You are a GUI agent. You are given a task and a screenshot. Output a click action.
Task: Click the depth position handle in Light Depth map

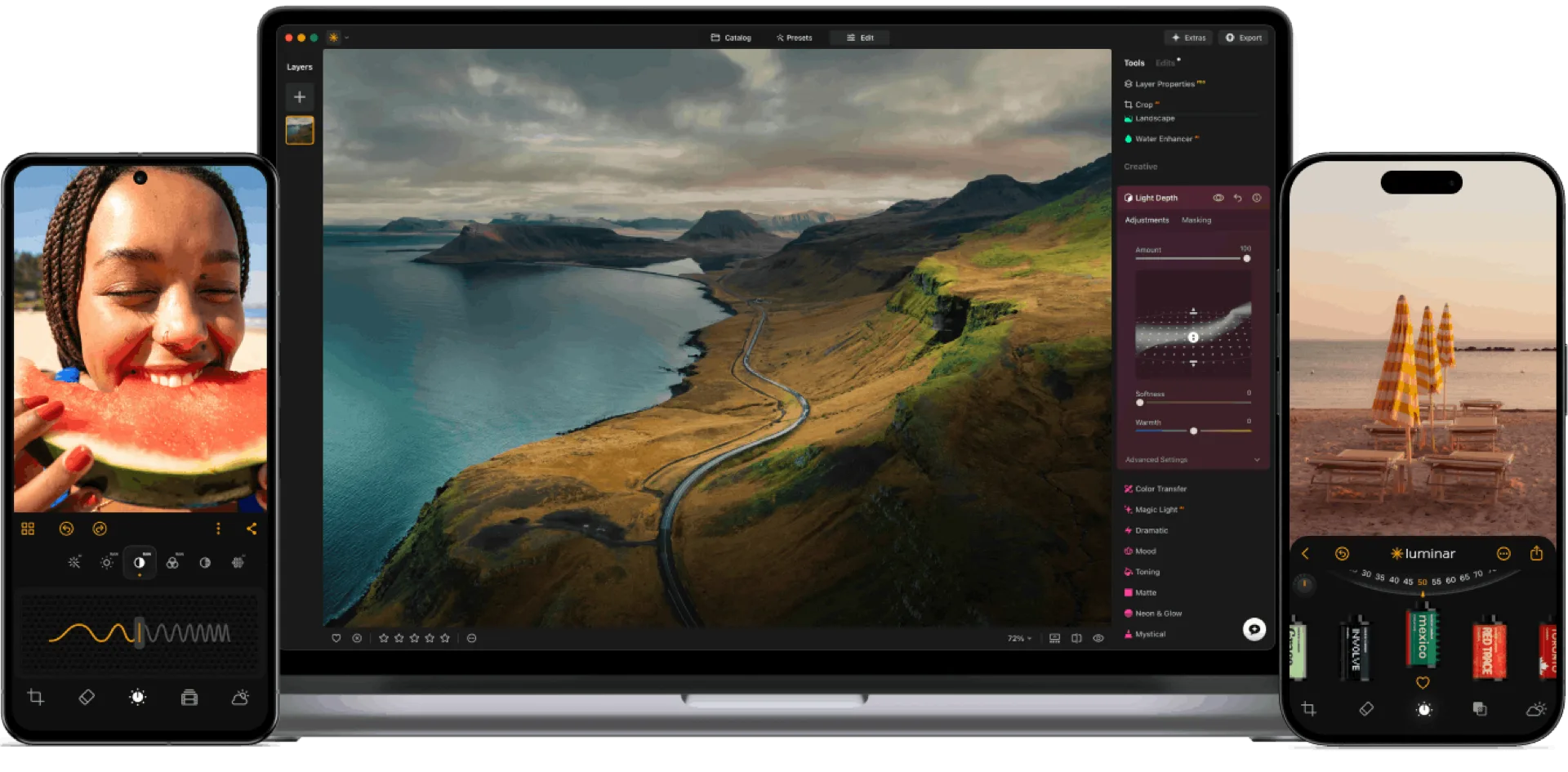click(x=1193, y=337)
